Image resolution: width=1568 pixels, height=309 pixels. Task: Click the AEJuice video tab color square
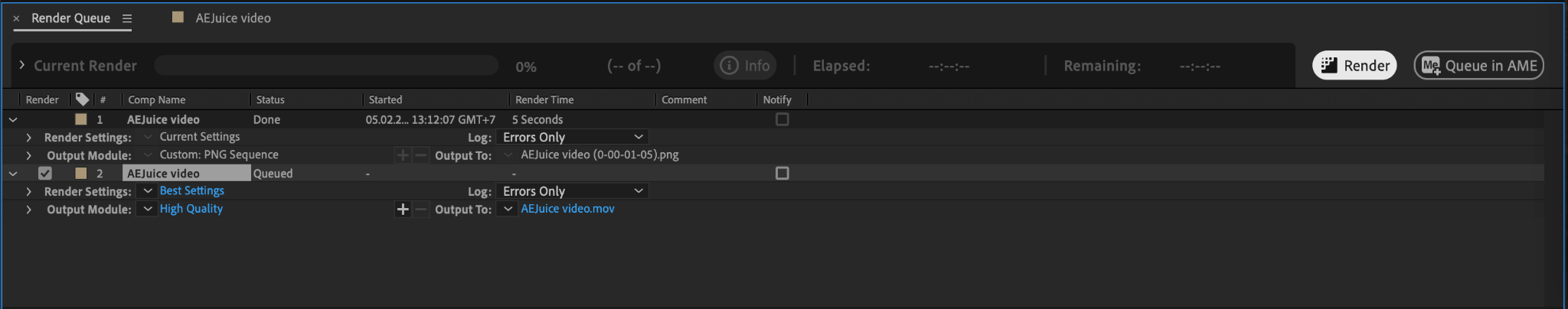pyautogui.click(x=178, y=18)
